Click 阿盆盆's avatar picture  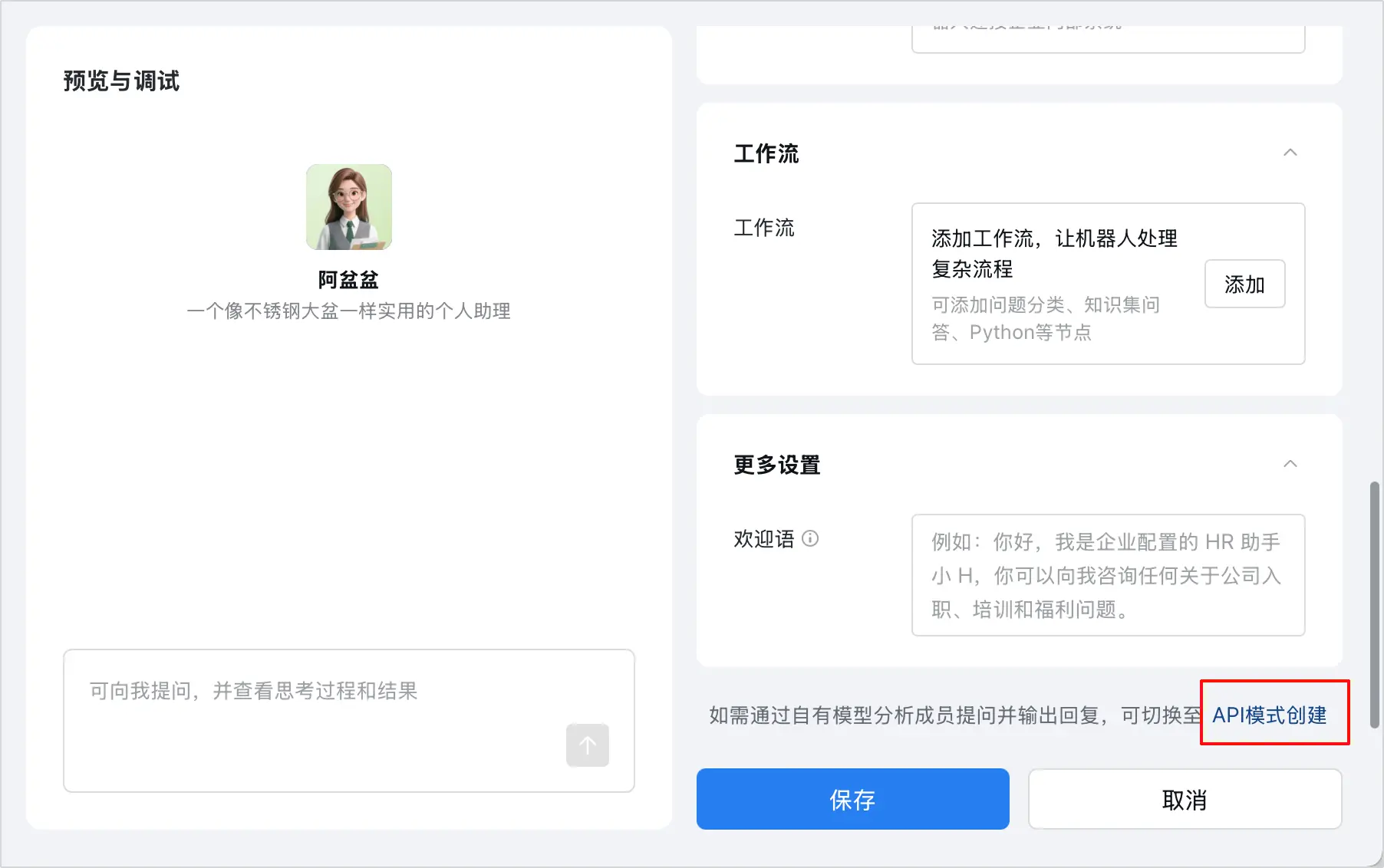(x=348, y=207)
